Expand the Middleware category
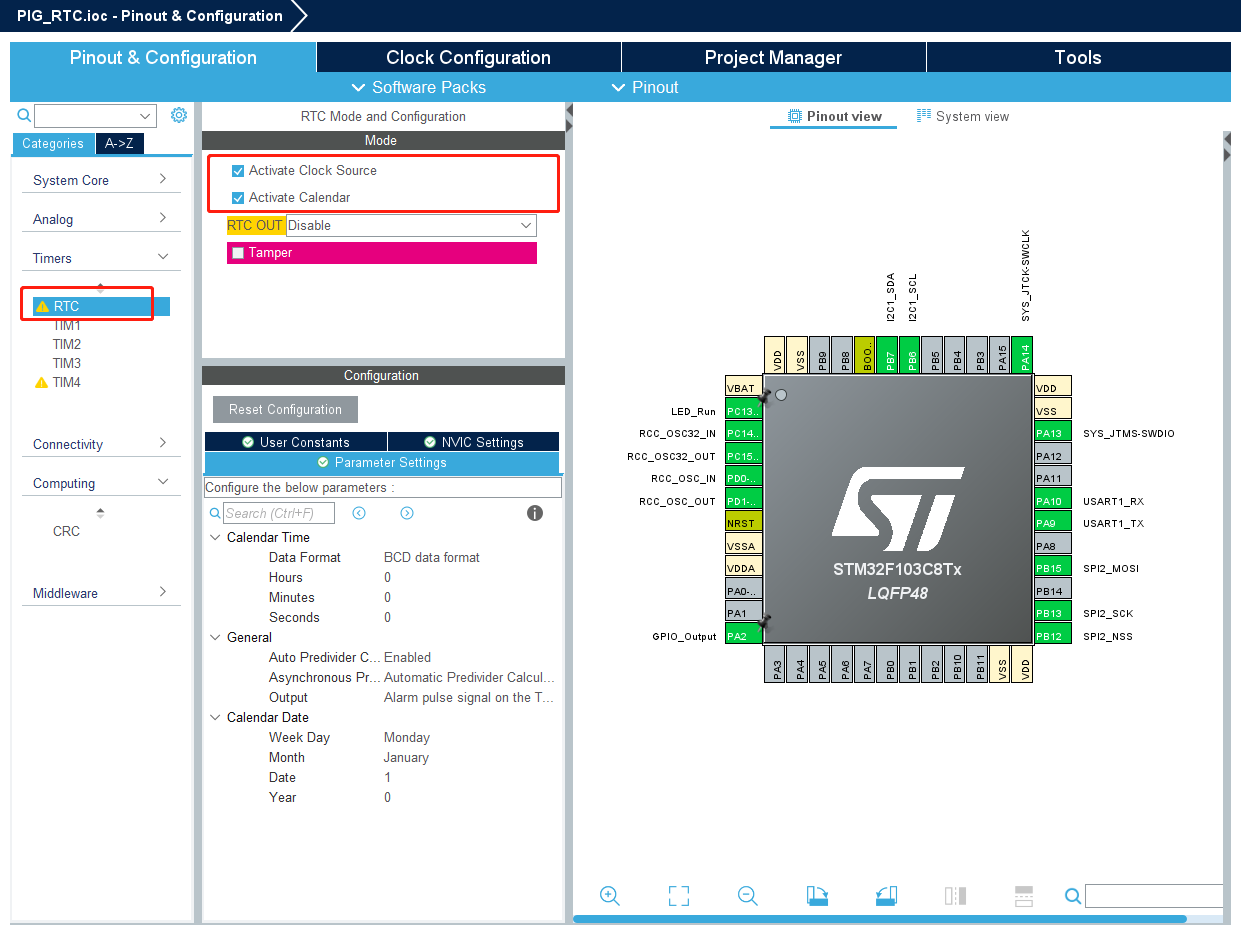 [x=100, y=593]
